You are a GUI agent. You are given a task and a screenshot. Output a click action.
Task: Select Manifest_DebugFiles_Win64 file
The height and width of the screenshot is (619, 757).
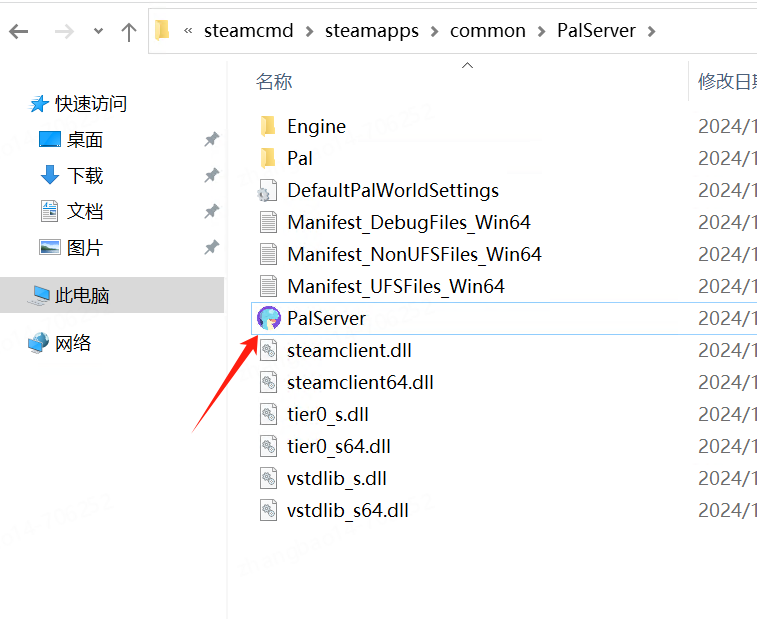click(x=409, y=223)
